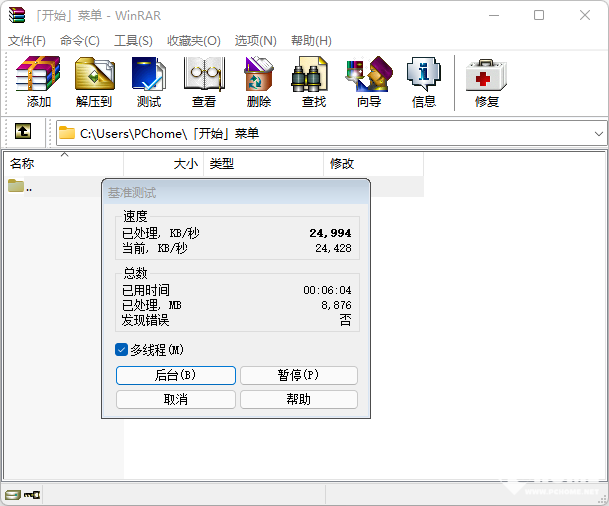The height and width of the screenshot is (506, 609).
Task: Expand the address path dropdown arrow
Action: tap(599, 134)
